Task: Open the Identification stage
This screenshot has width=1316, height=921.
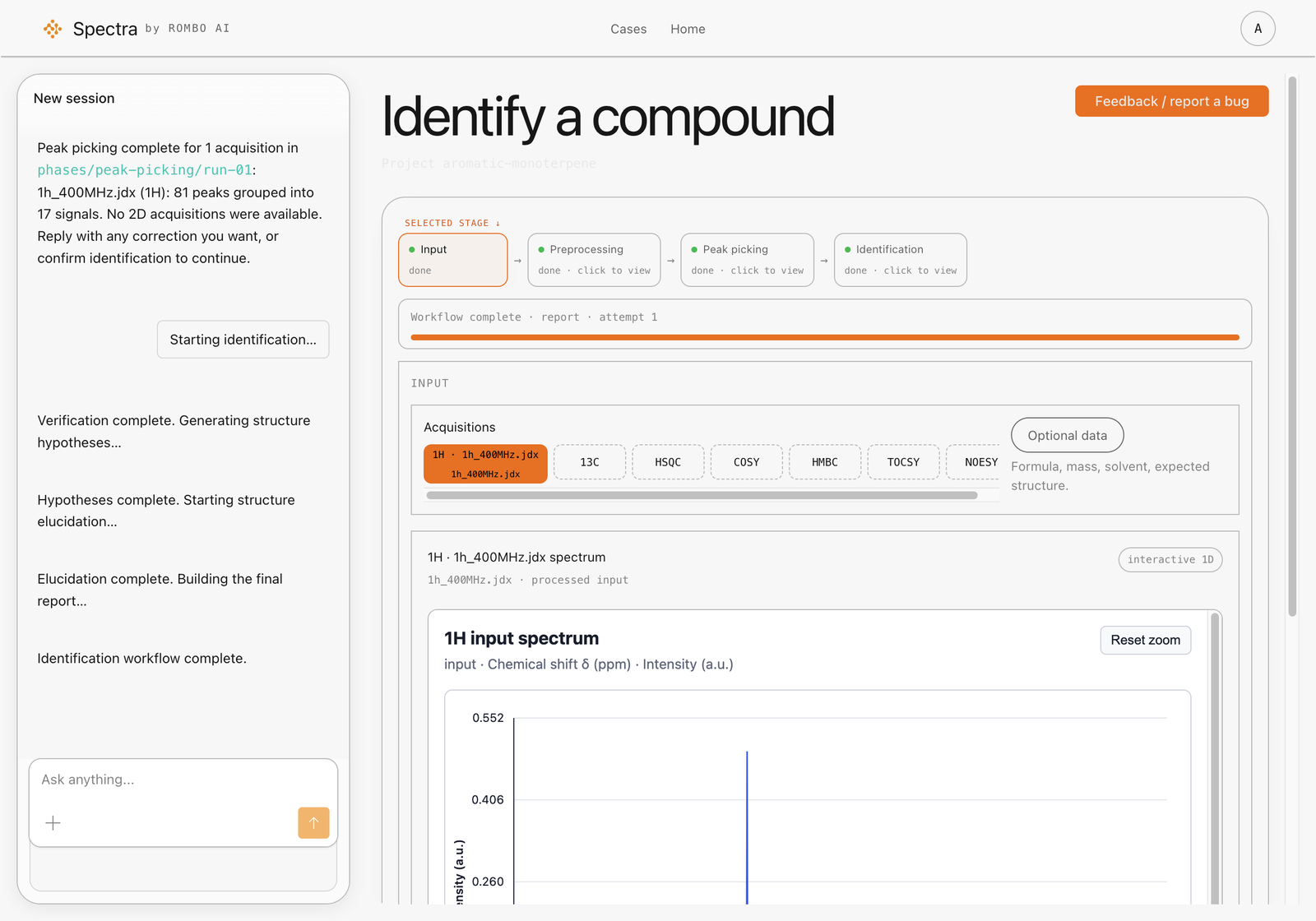Action: coord(901,260)
